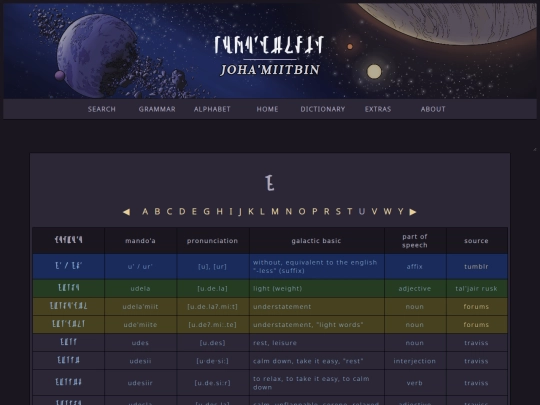Viewport: 540px width, 405px height.
Task: Jump to letter D entries
Action: (x=182, y=211)
